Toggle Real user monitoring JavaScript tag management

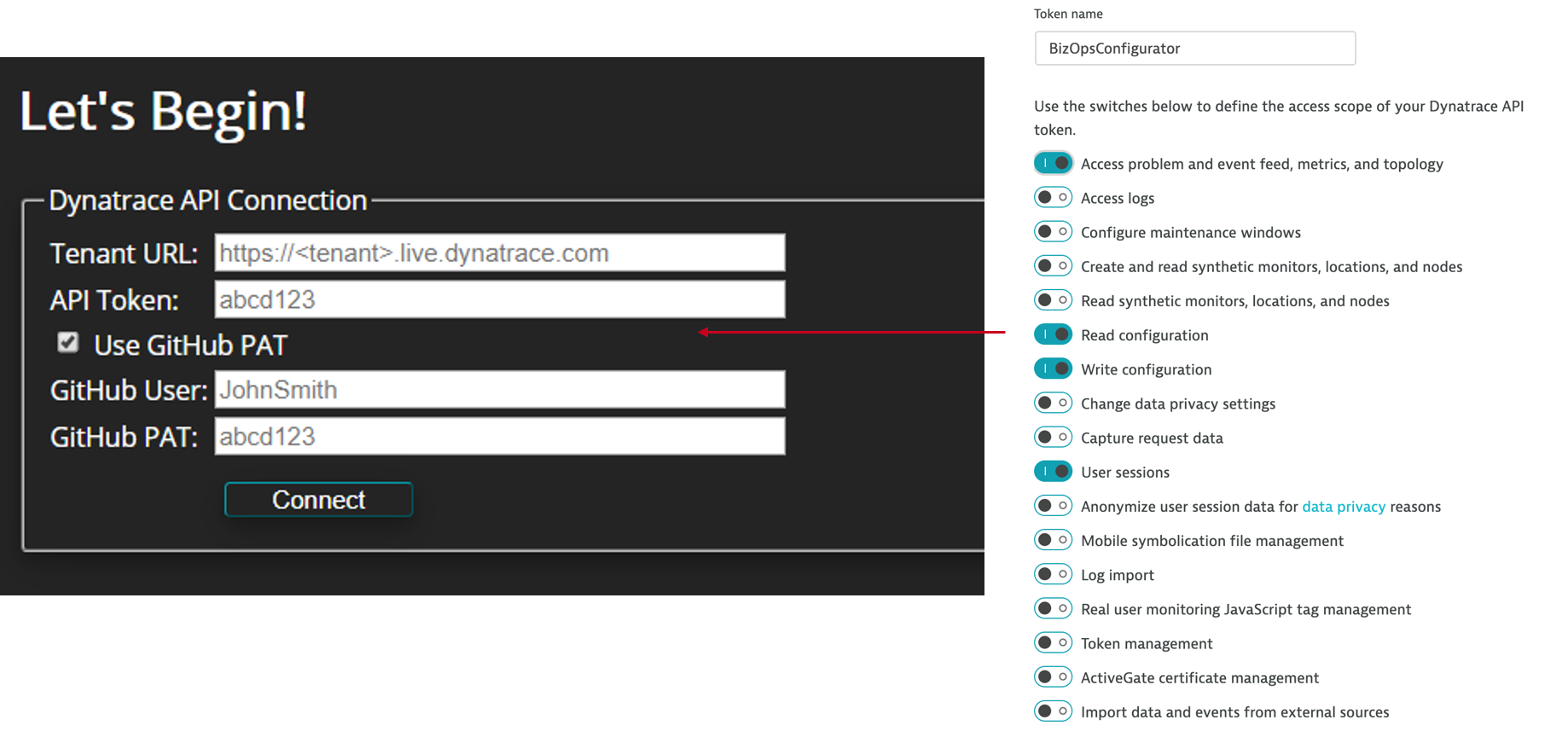click(x=1053, y=608)
